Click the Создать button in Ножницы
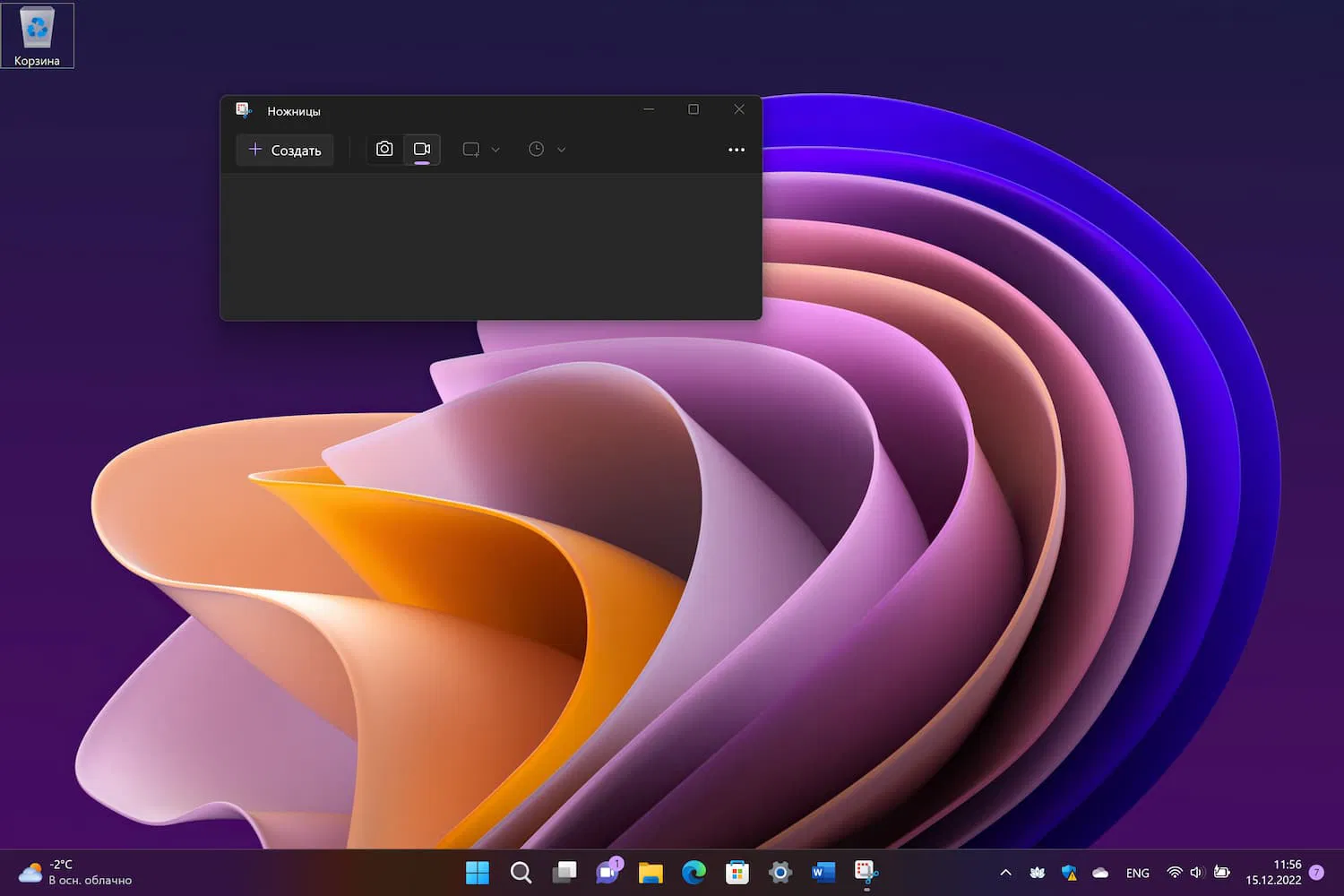Image resolution: width=1344 pixels, height=896 pixels. [x=285, y=150]
